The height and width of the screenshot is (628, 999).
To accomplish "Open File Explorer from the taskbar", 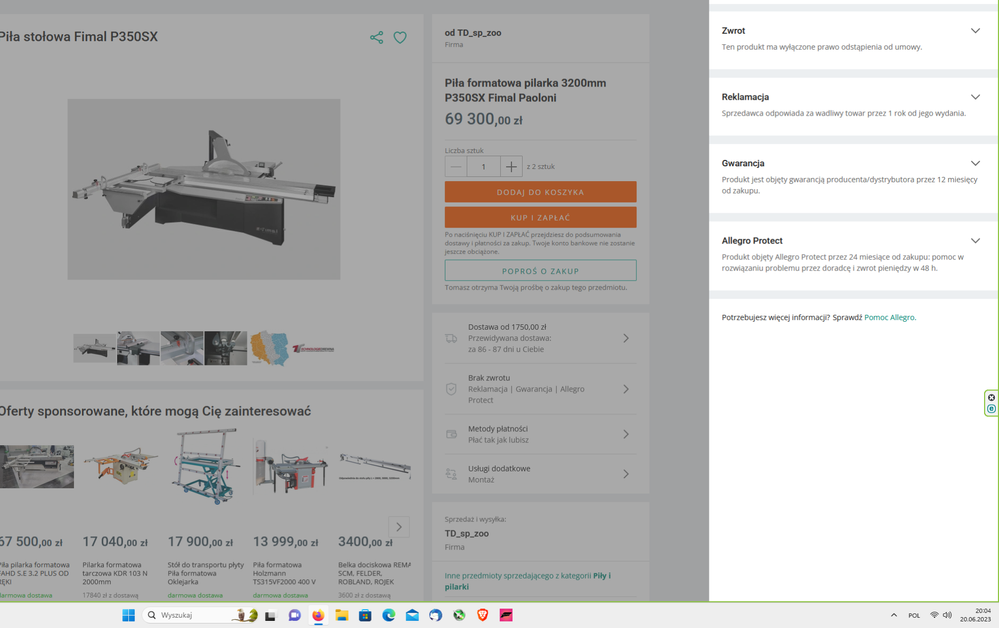I will coord(341,615).
